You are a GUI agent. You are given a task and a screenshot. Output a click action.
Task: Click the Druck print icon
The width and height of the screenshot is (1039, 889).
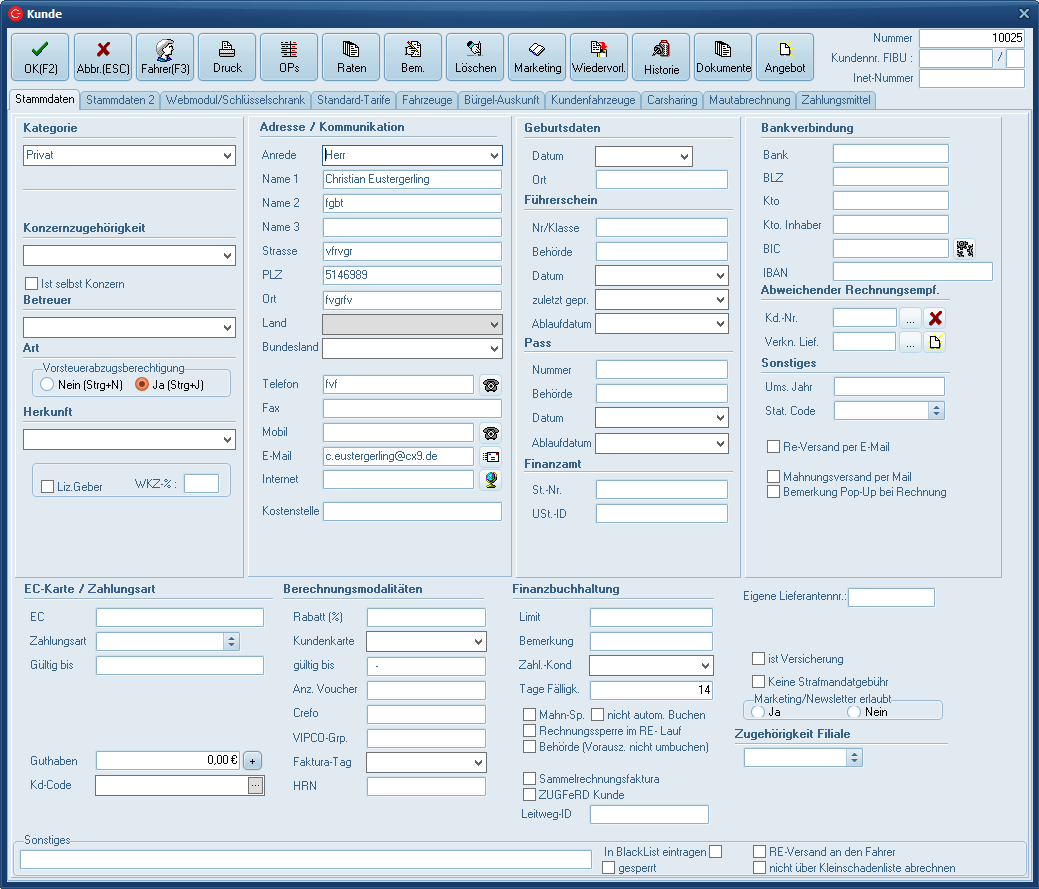pyautogui.click(x=227, y=57)
